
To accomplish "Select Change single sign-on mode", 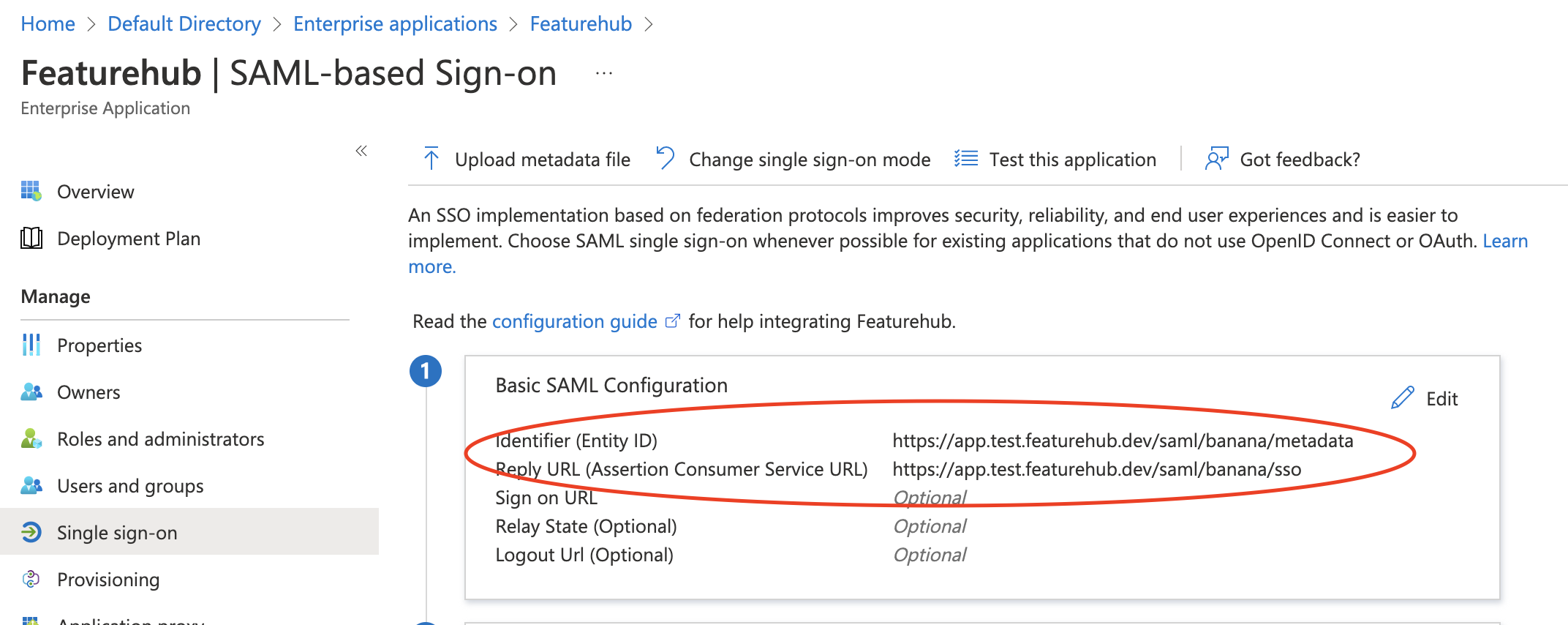I will 792,159.
